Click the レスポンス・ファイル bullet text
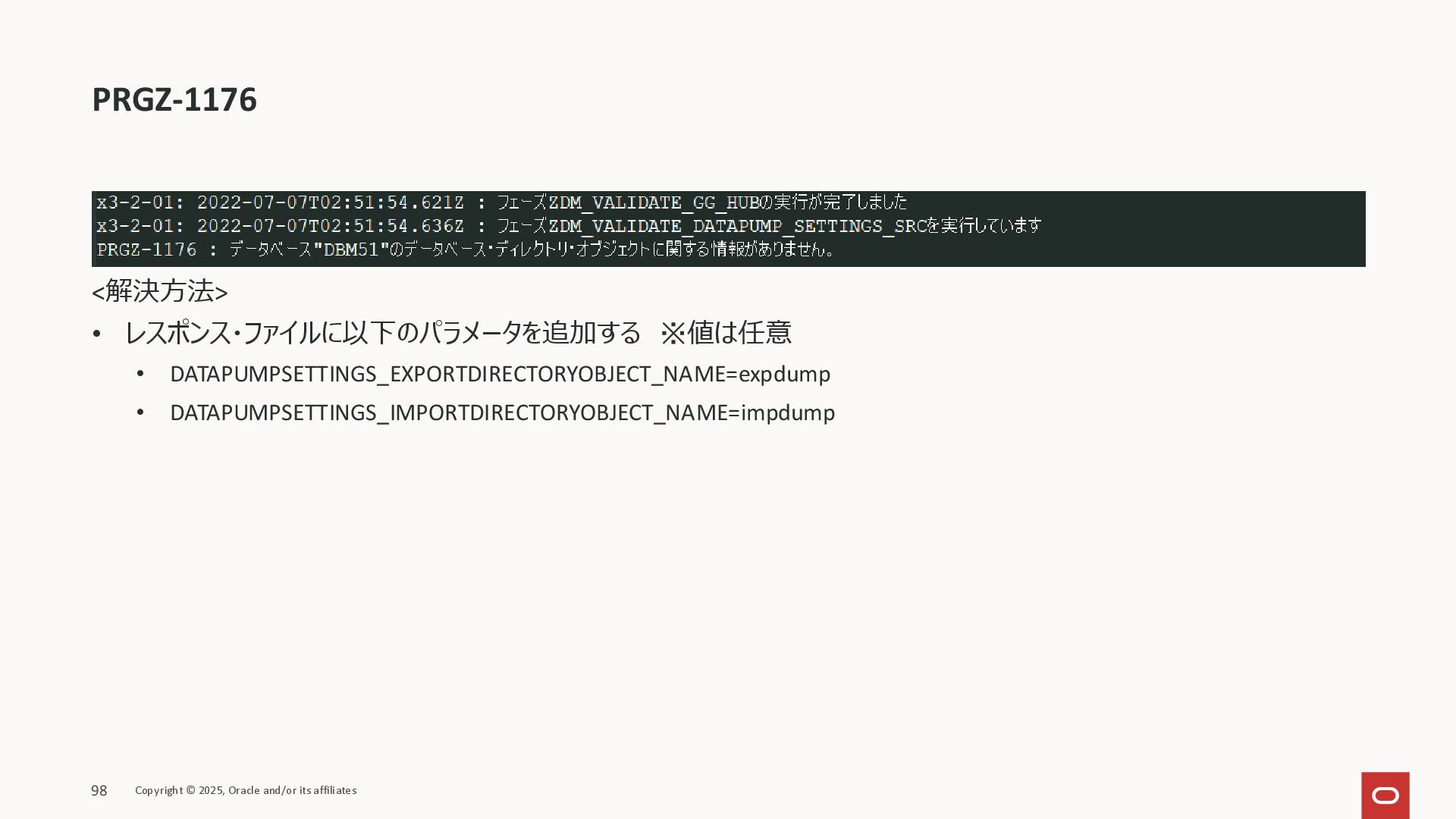The height and width of the screenshot is (819, 1456). 458,332
